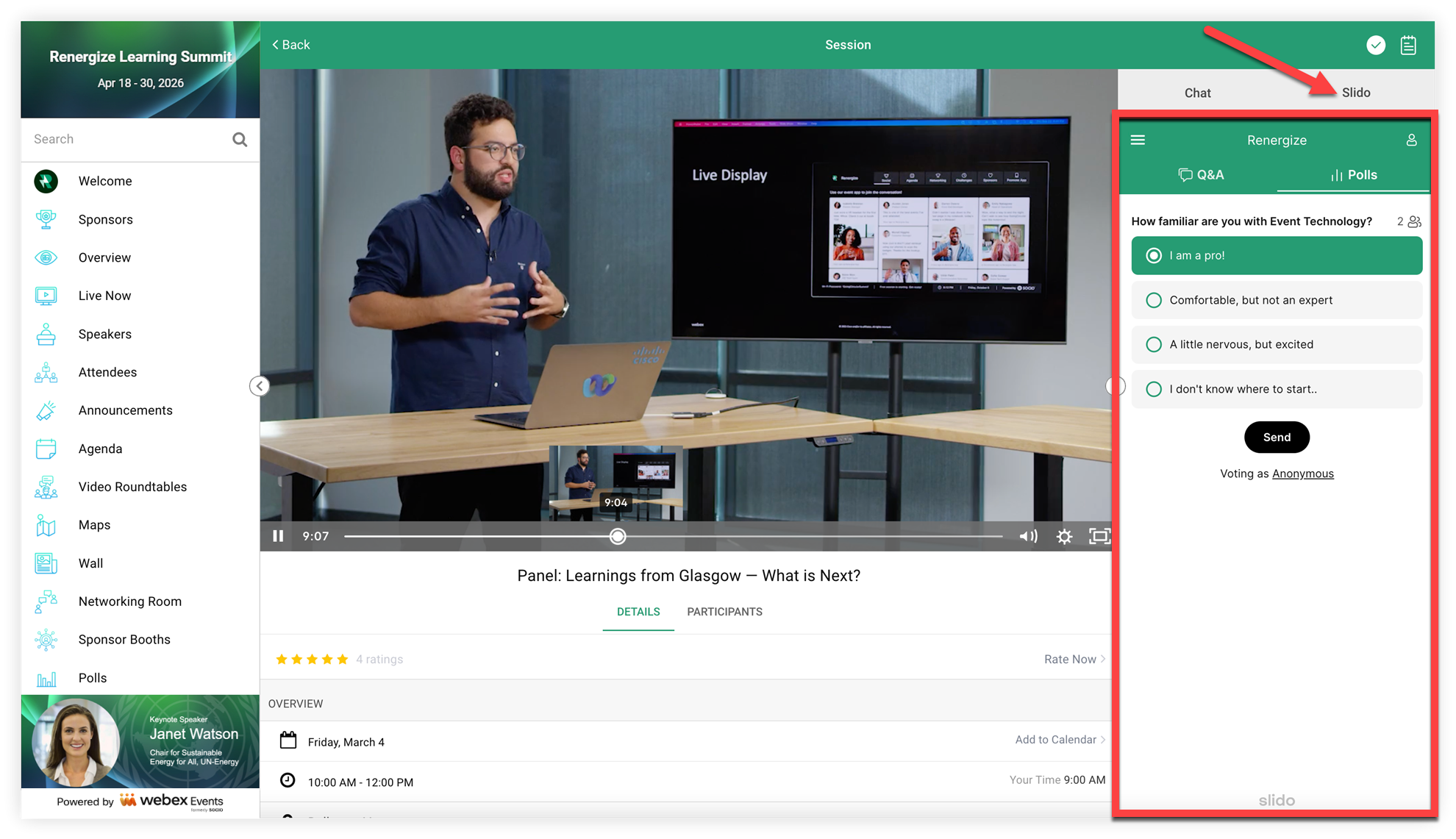Open video settings gear
Viewport: 1456px width, 839px height.
[x=1064, y=536]
